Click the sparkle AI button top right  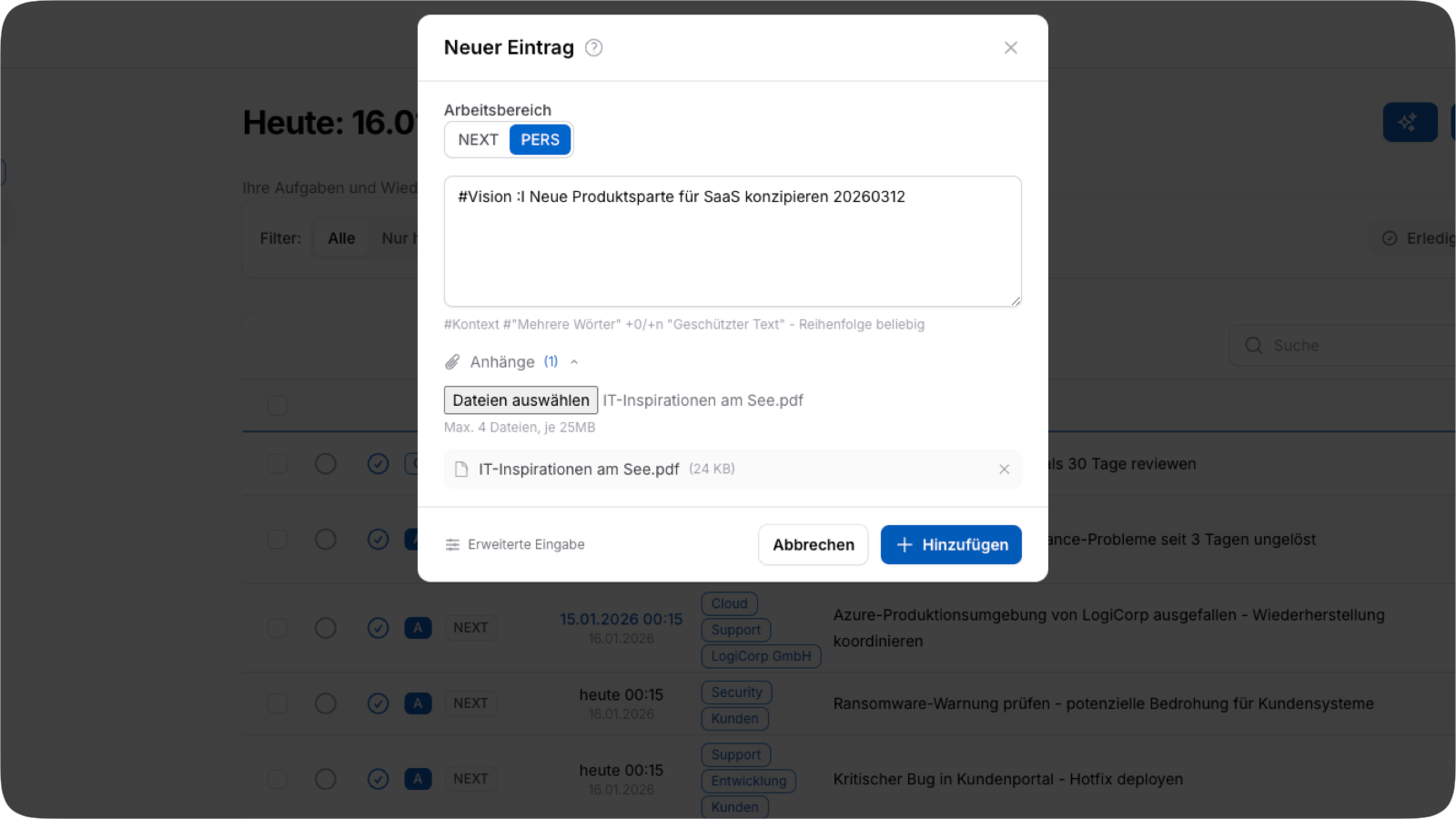tap(1410, 122)
